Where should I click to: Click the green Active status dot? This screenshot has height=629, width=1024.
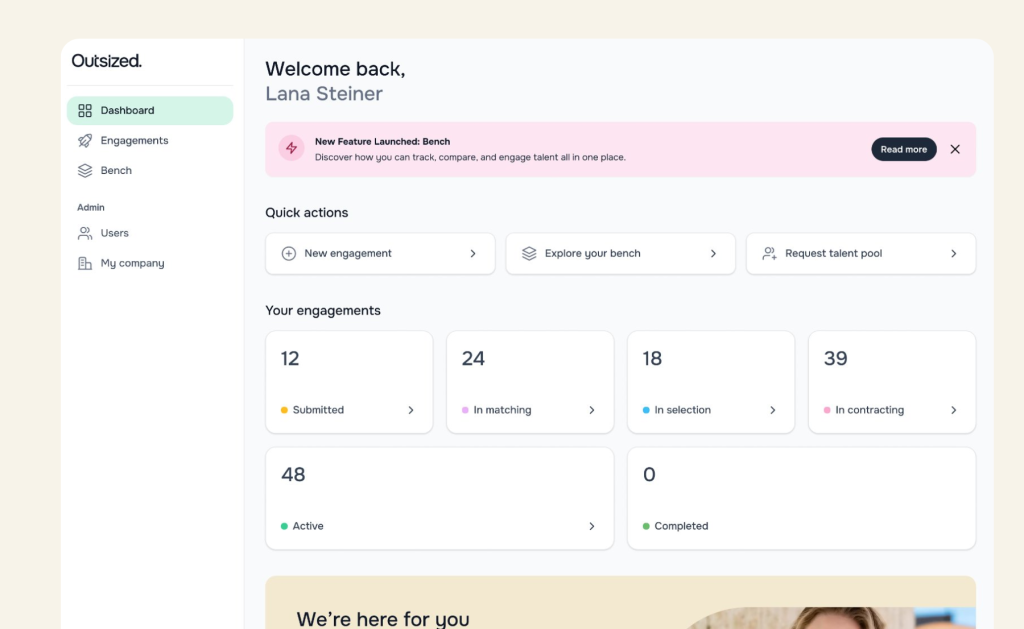(284, 526)
